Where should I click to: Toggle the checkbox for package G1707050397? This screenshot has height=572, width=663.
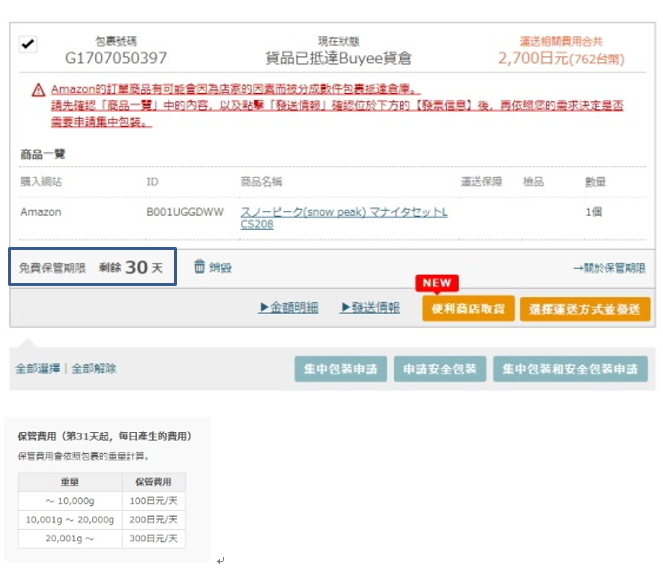point(28,45)
